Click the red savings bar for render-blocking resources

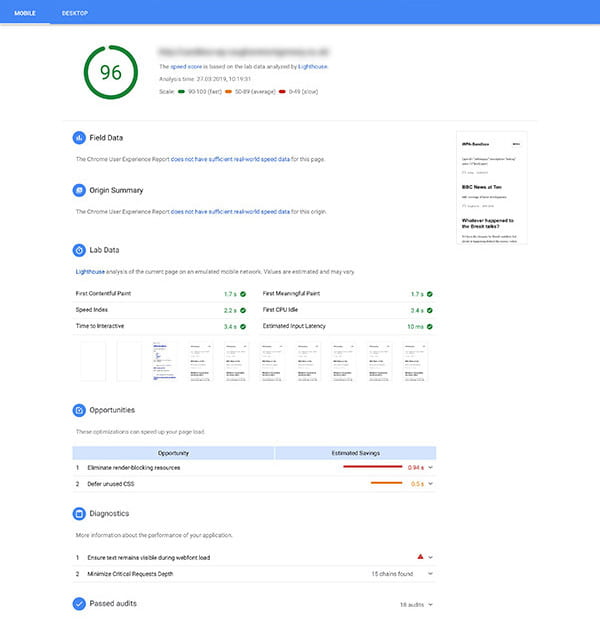pos(373,467)
